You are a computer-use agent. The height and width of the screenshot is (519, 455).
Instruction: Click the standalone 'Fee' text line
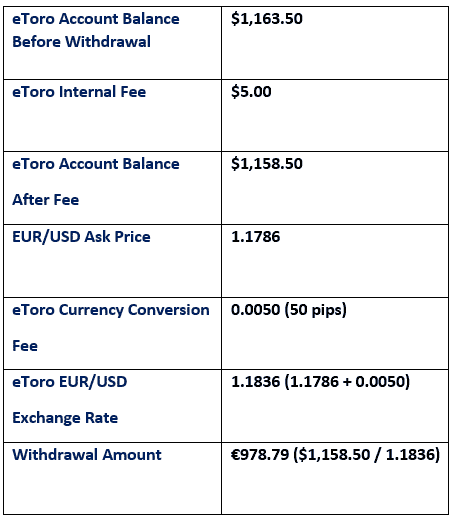pyautogui.click(x=25, y=346)
